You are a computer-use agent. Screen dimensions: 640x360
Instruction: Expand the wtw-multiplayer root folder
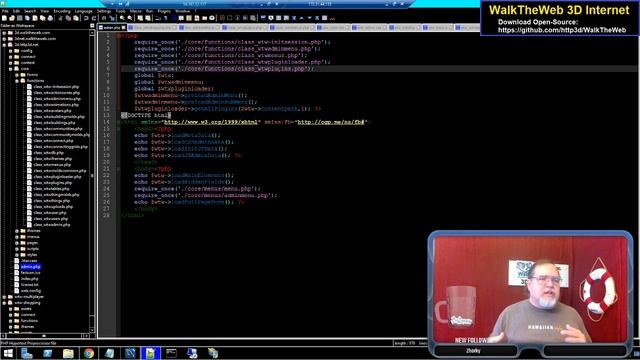(x=4, y=297)
